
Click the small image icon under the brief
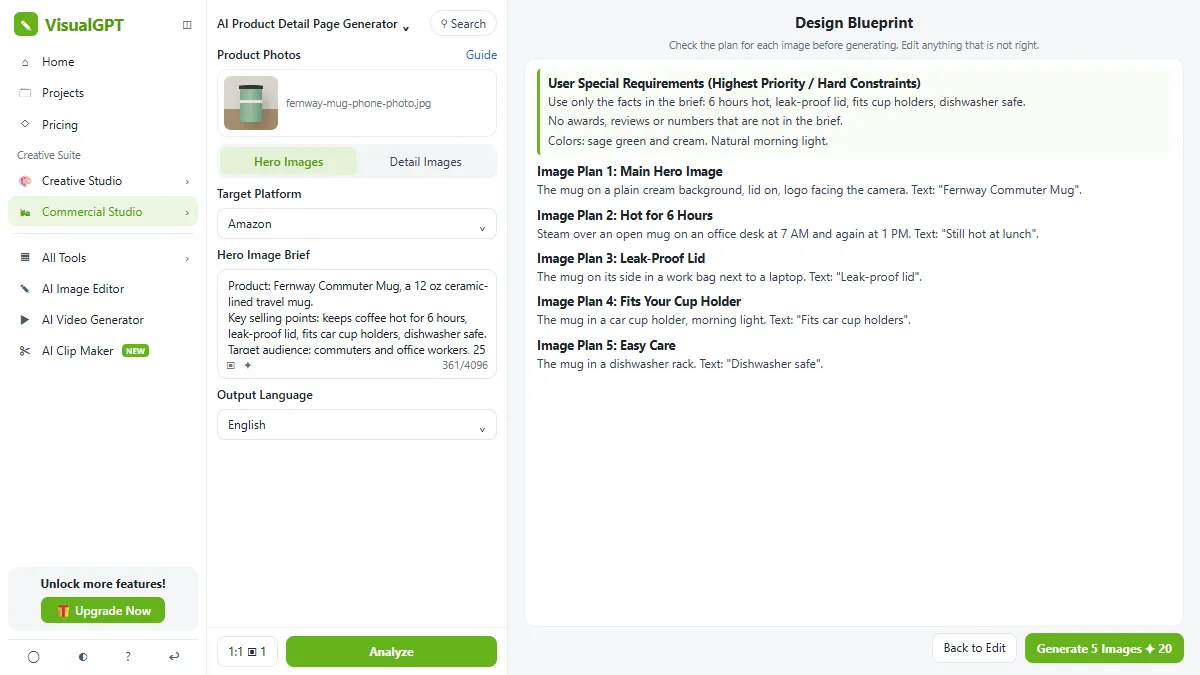pos(231,365)
